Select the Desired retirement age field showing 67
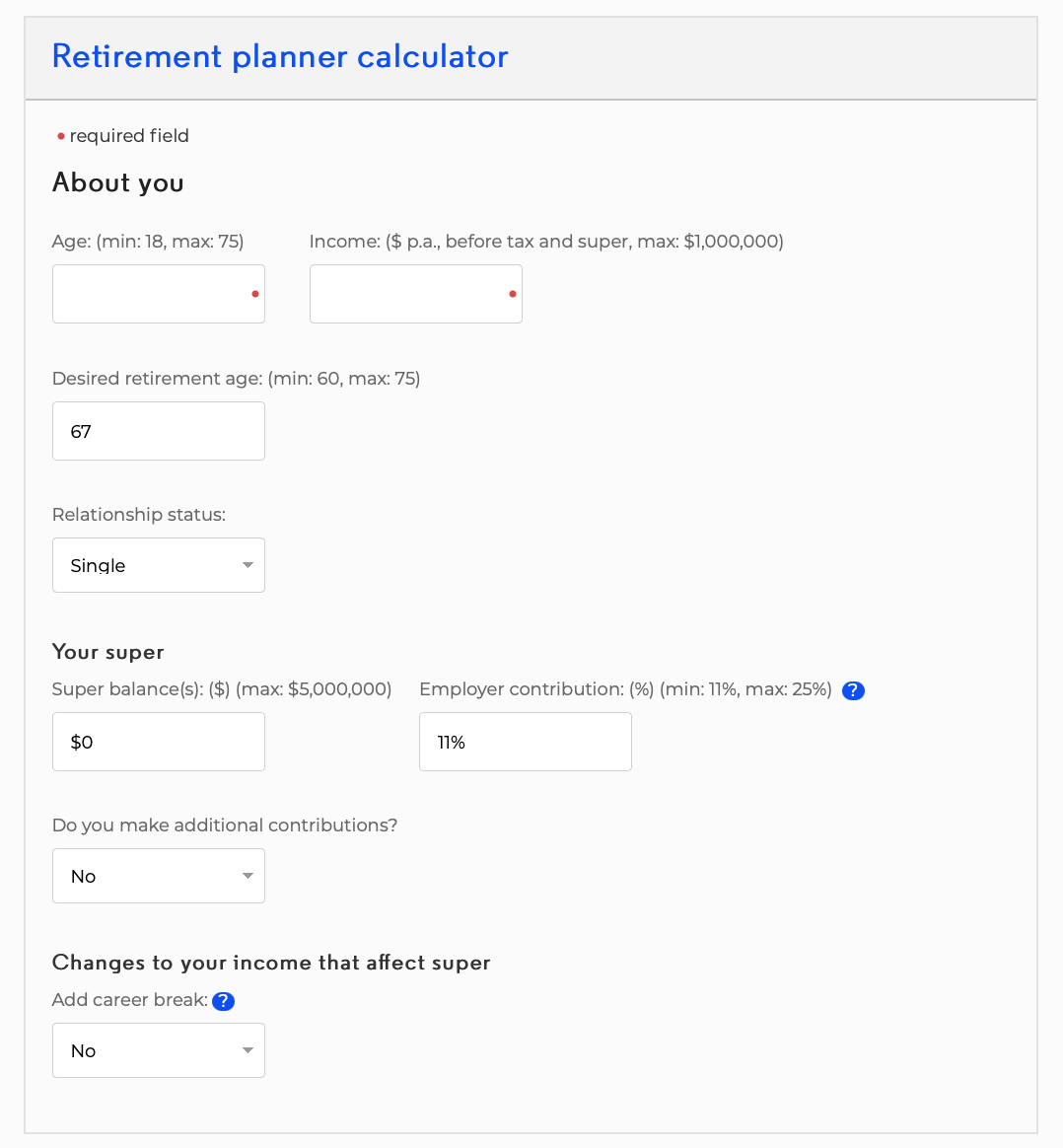This screenshot has height=1148, width=1063. 159,431
